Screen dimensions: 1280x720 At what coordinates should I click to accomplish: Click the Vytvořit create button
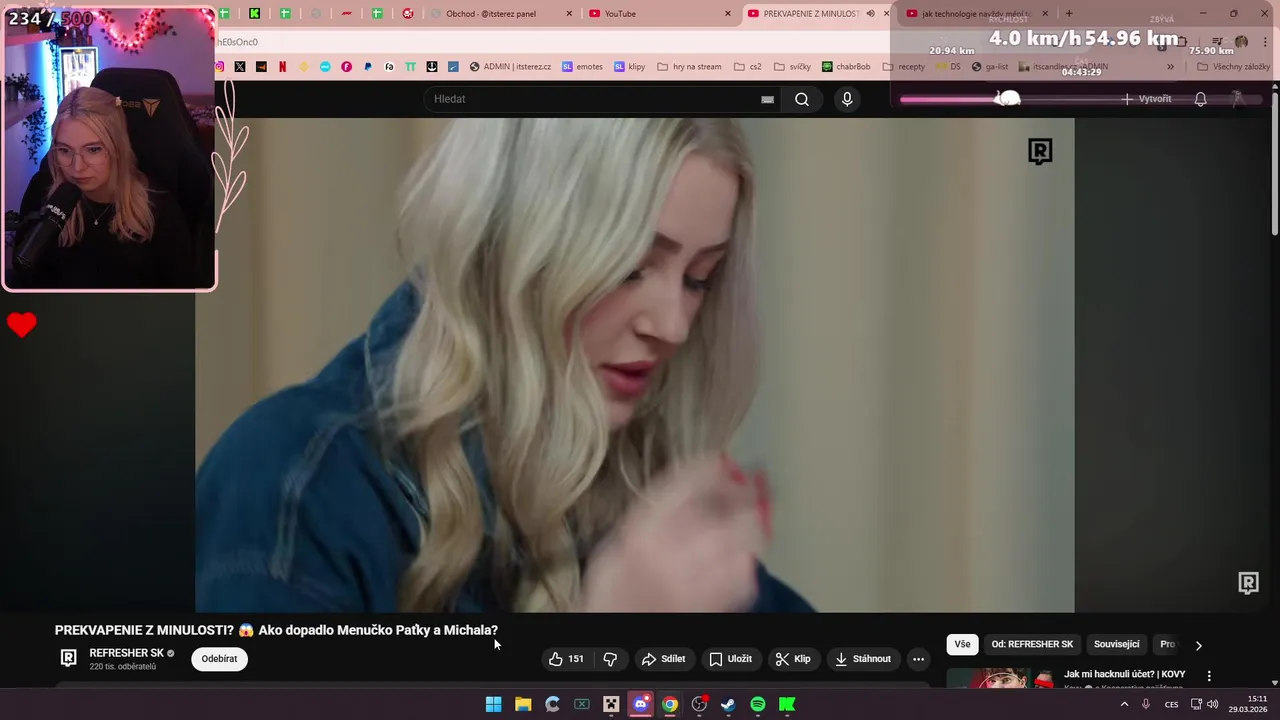pyautogui.click(x=1146, y=99)
